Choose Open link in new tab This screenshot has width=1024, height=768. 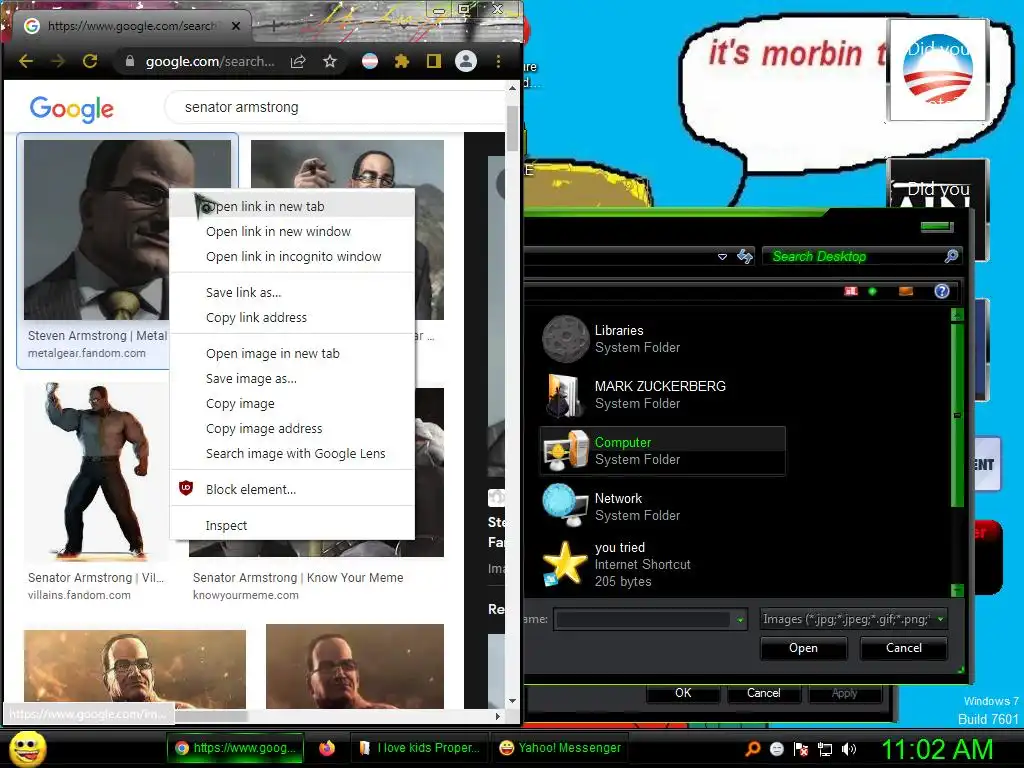[292, 206]
